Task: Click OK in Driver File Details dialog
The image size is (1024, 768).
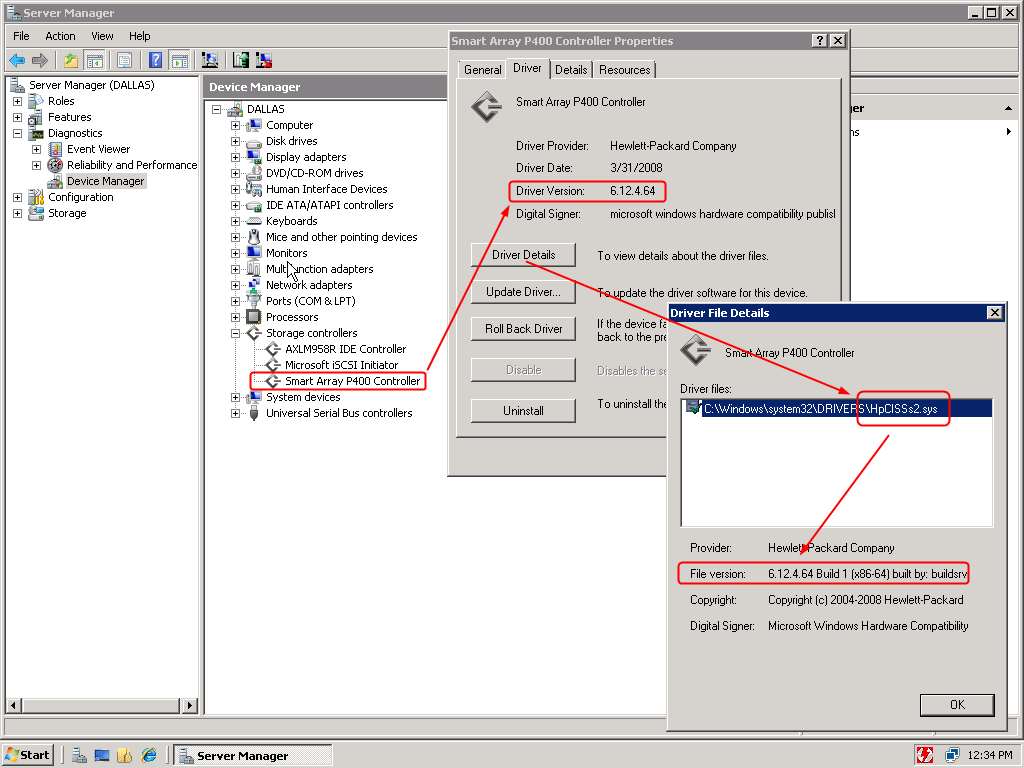Action: pyautogui.click(x=957, y=705)
